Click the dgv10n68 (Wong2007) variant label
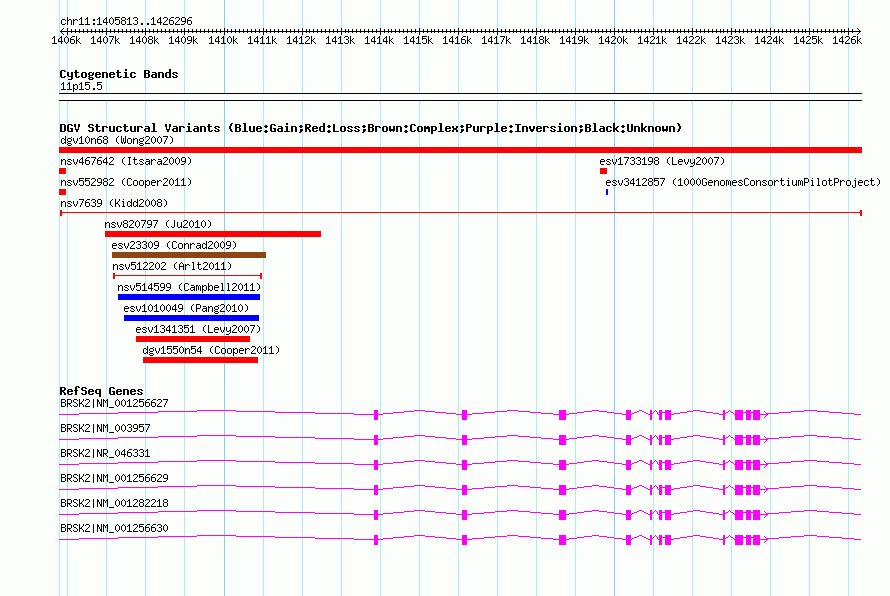Screen dimensions: 890x596 click(117, 140)
